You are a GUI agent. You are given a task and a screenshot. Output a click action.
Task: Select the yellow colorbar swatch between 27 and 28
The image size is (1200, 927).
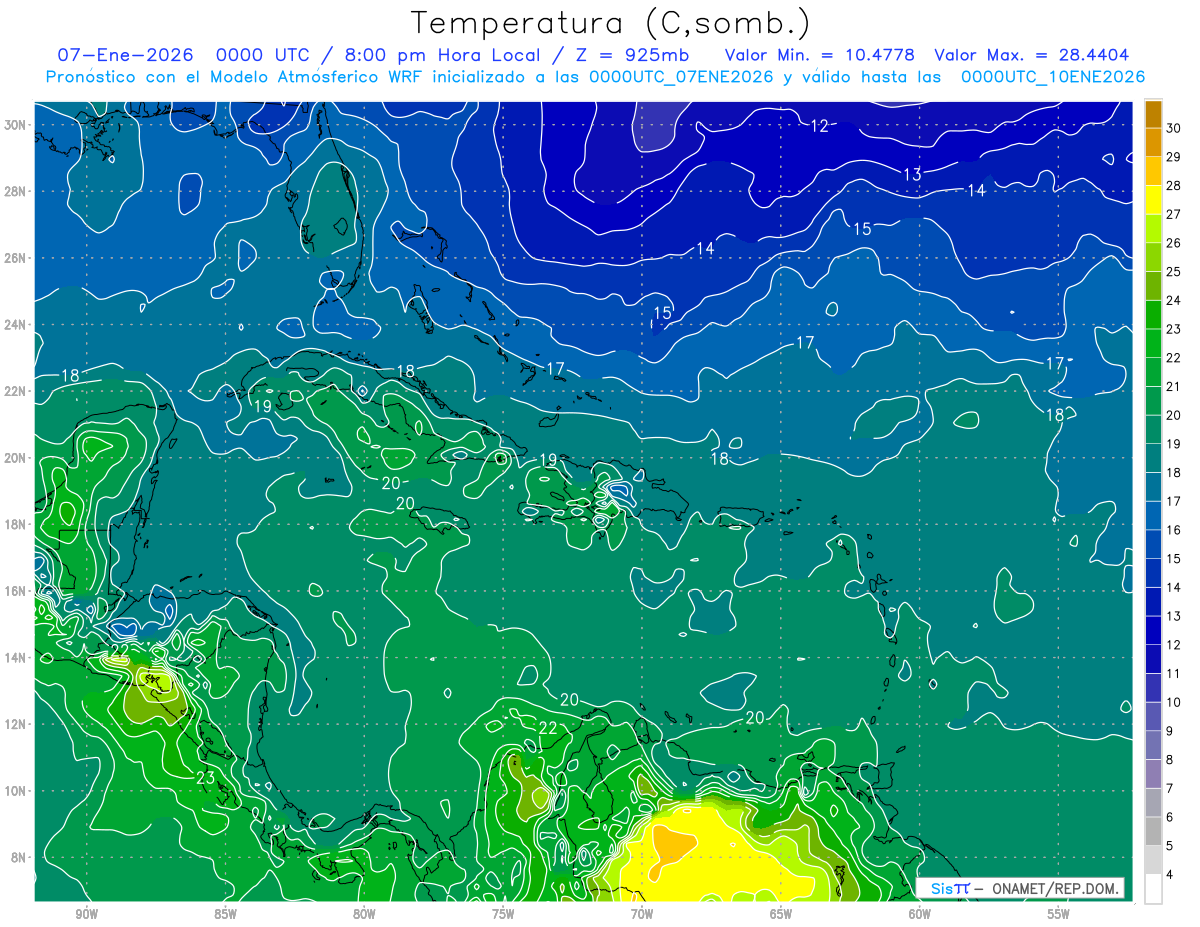[1153, 199]
